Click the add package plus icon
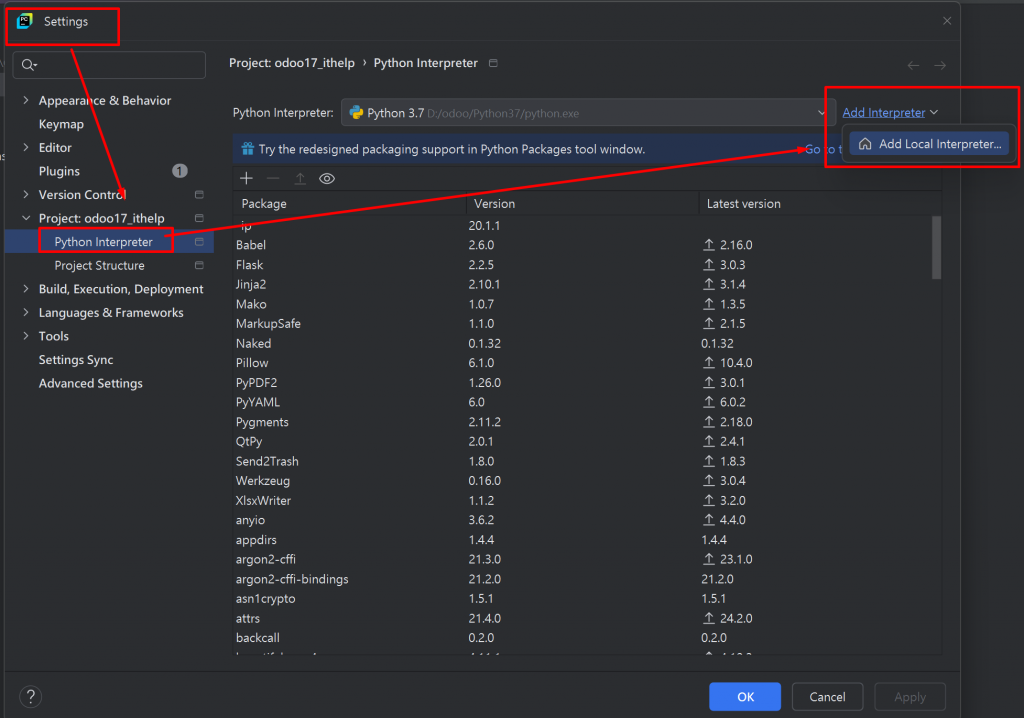Image resolution: width=1024 pixels, height=718 pixels. (246, 178)
